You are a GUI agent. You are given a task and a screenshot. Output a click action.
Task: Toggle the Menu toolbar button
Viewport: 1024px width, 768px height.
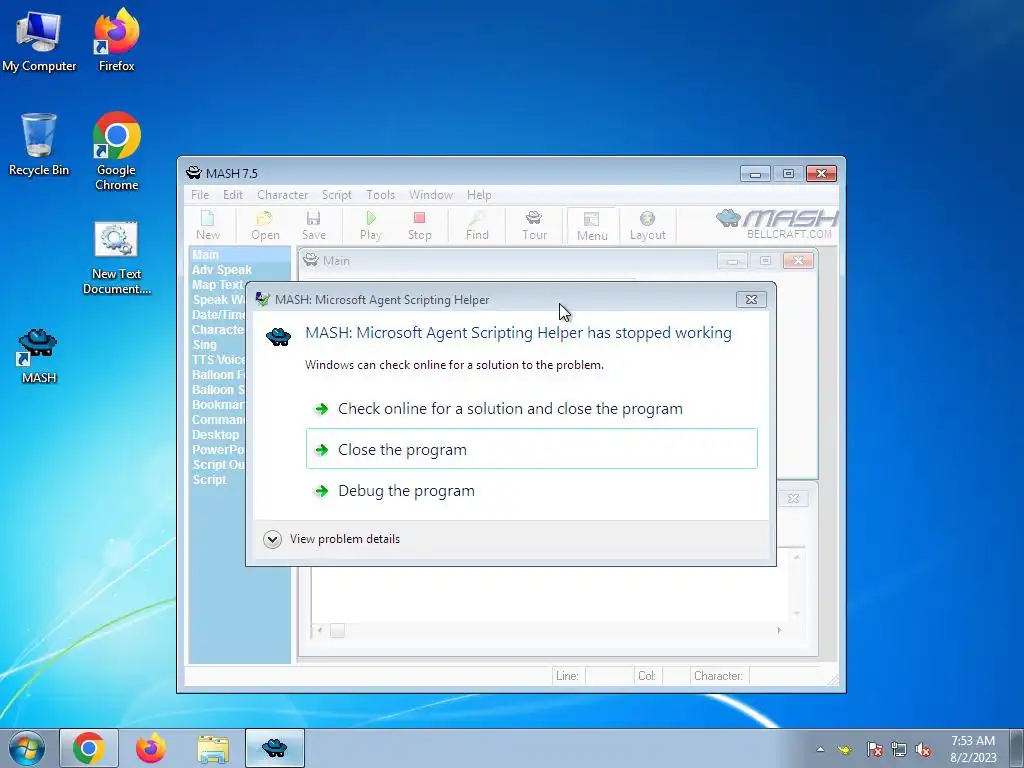[592, 226]
